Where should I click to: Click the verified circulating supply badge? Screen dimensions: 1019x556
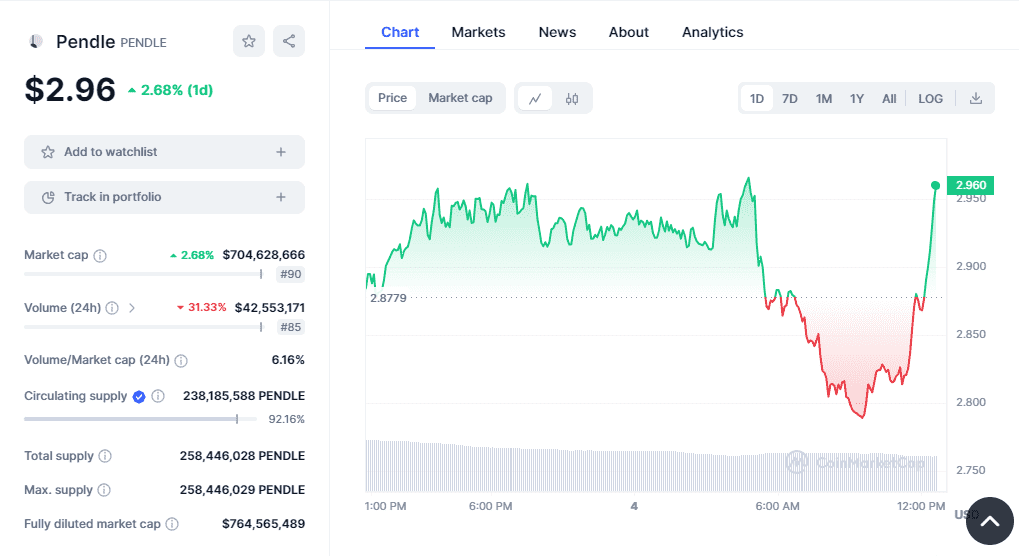(x=139, y=396)
